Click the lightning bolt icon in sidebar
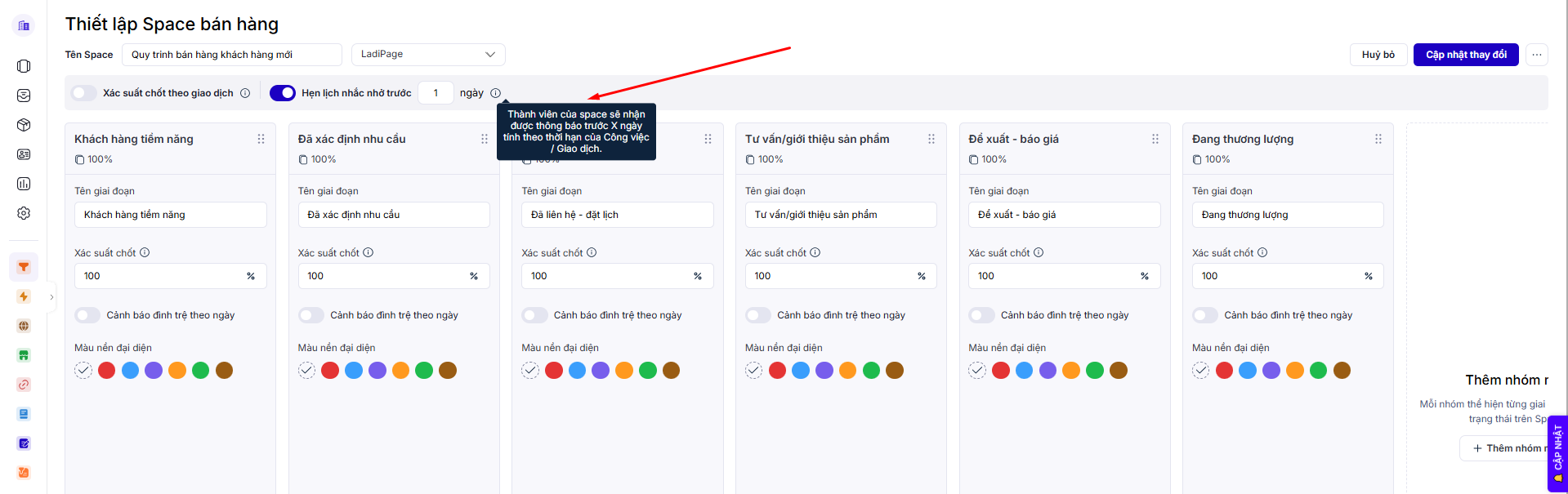1568x494 pixels. [24, 296]
